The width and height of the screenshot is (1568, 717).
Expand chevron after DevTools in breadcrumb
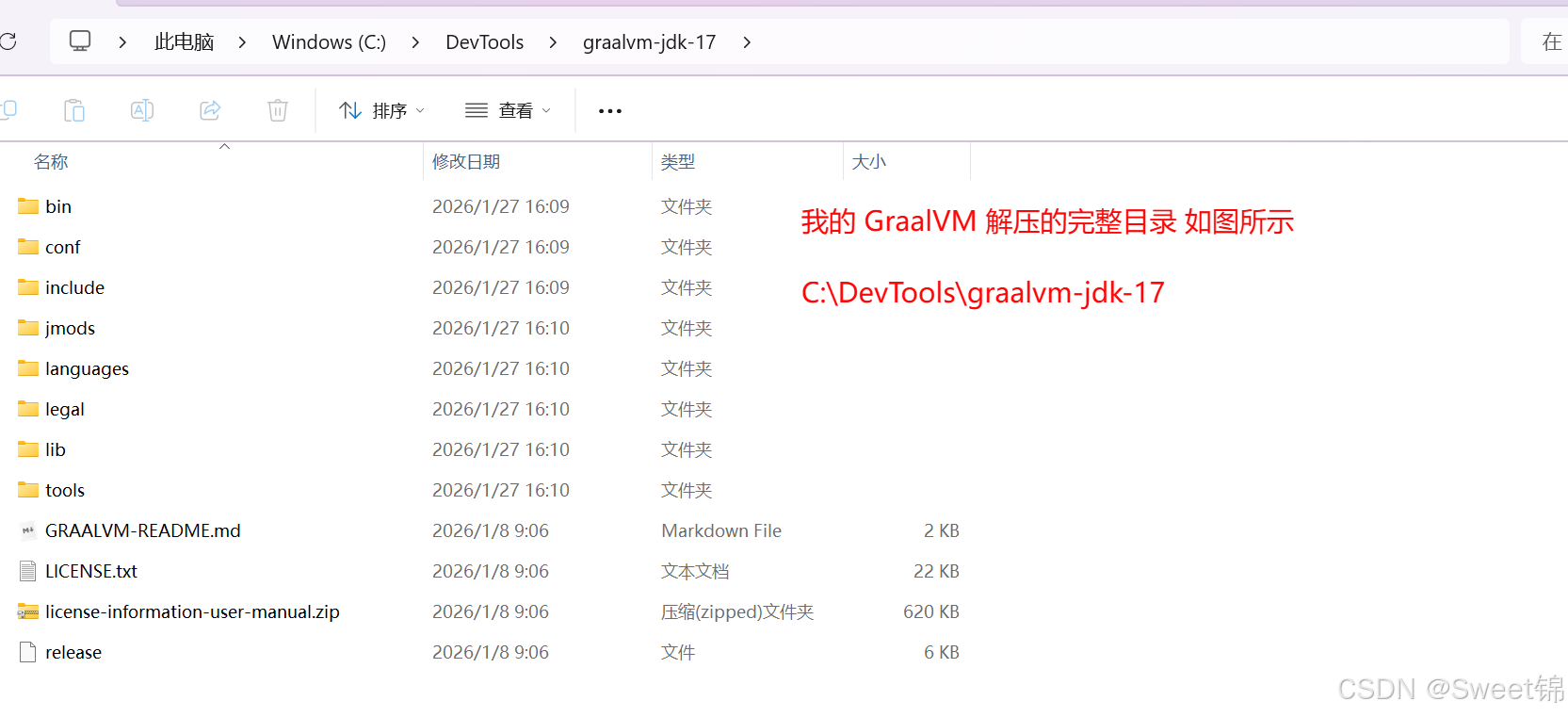pyautogui.click(x=553, y=42)
